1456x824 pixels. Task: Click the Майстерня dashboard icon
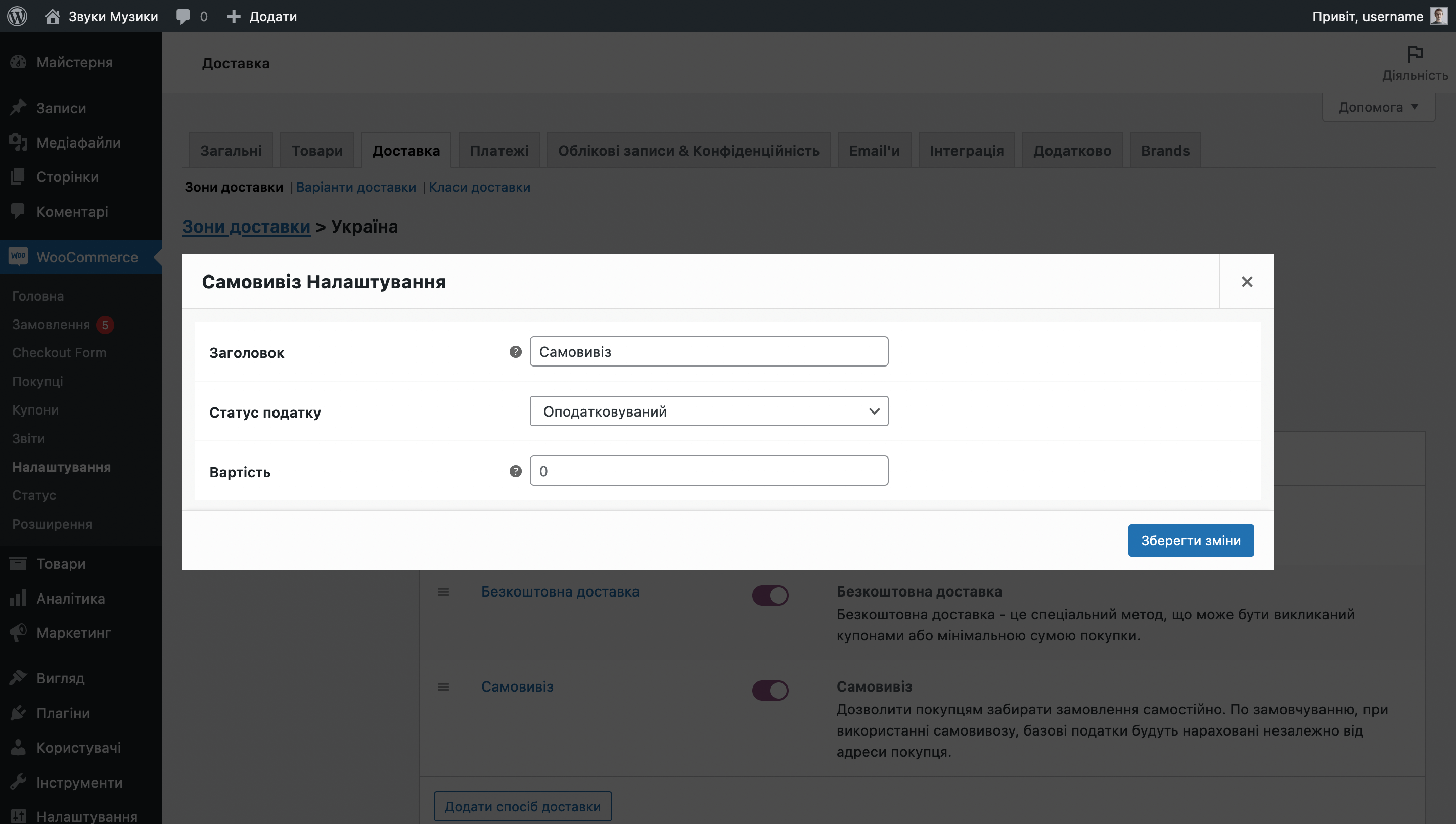click(18, 62)
